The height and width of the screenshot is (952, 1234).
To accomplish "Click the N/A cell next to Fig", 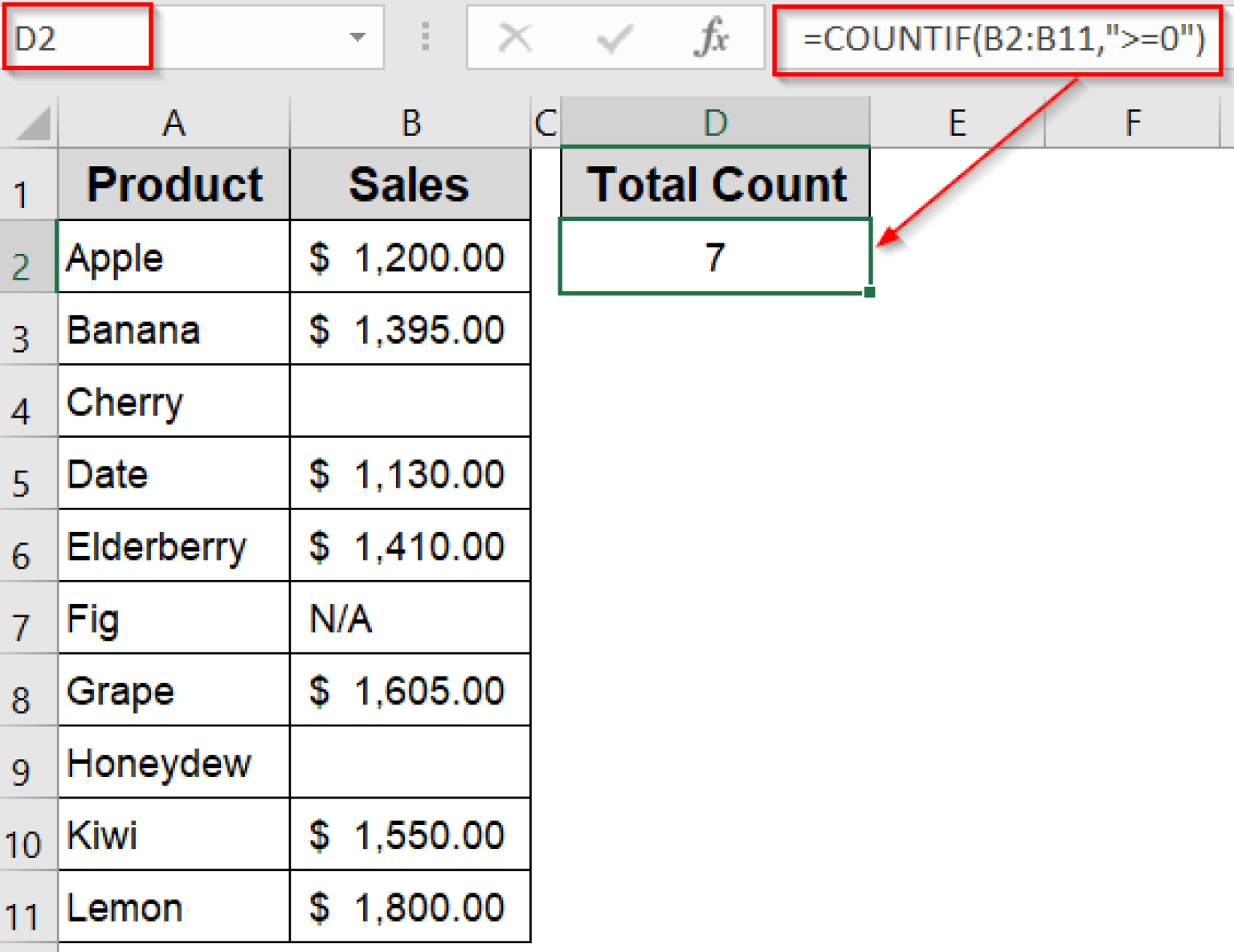I will (x=411, y=619).
